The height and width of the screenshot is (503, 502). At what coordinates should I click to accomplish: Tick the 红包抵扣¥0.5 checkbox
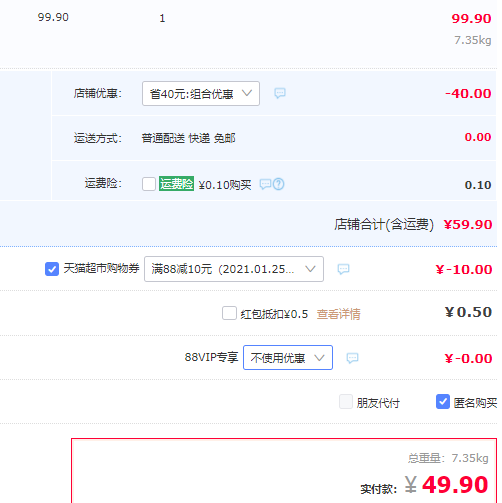coord(229,313)
